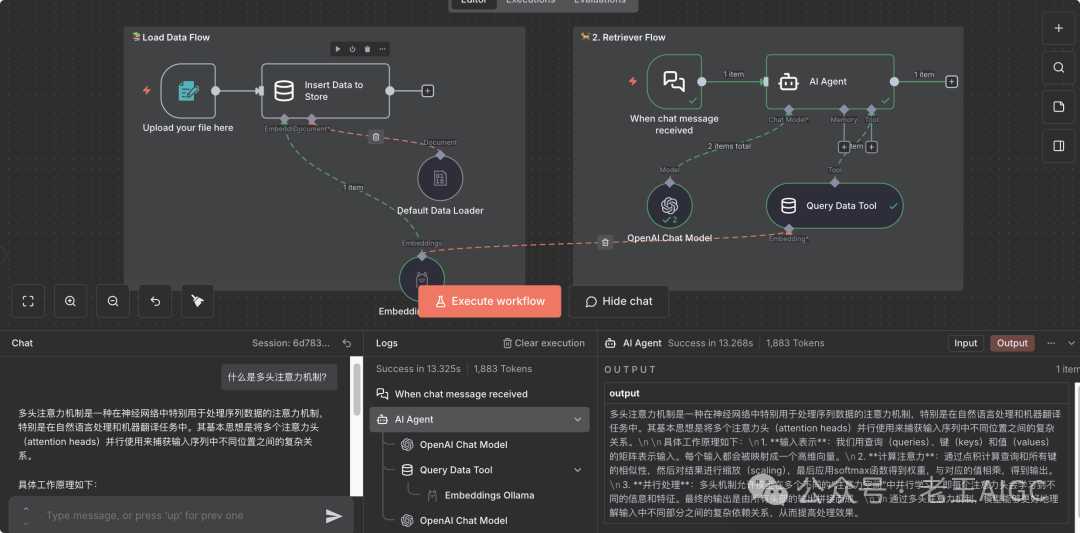Fit workflow to view
Screen dimensions: 1080x533
pos(28,301)
